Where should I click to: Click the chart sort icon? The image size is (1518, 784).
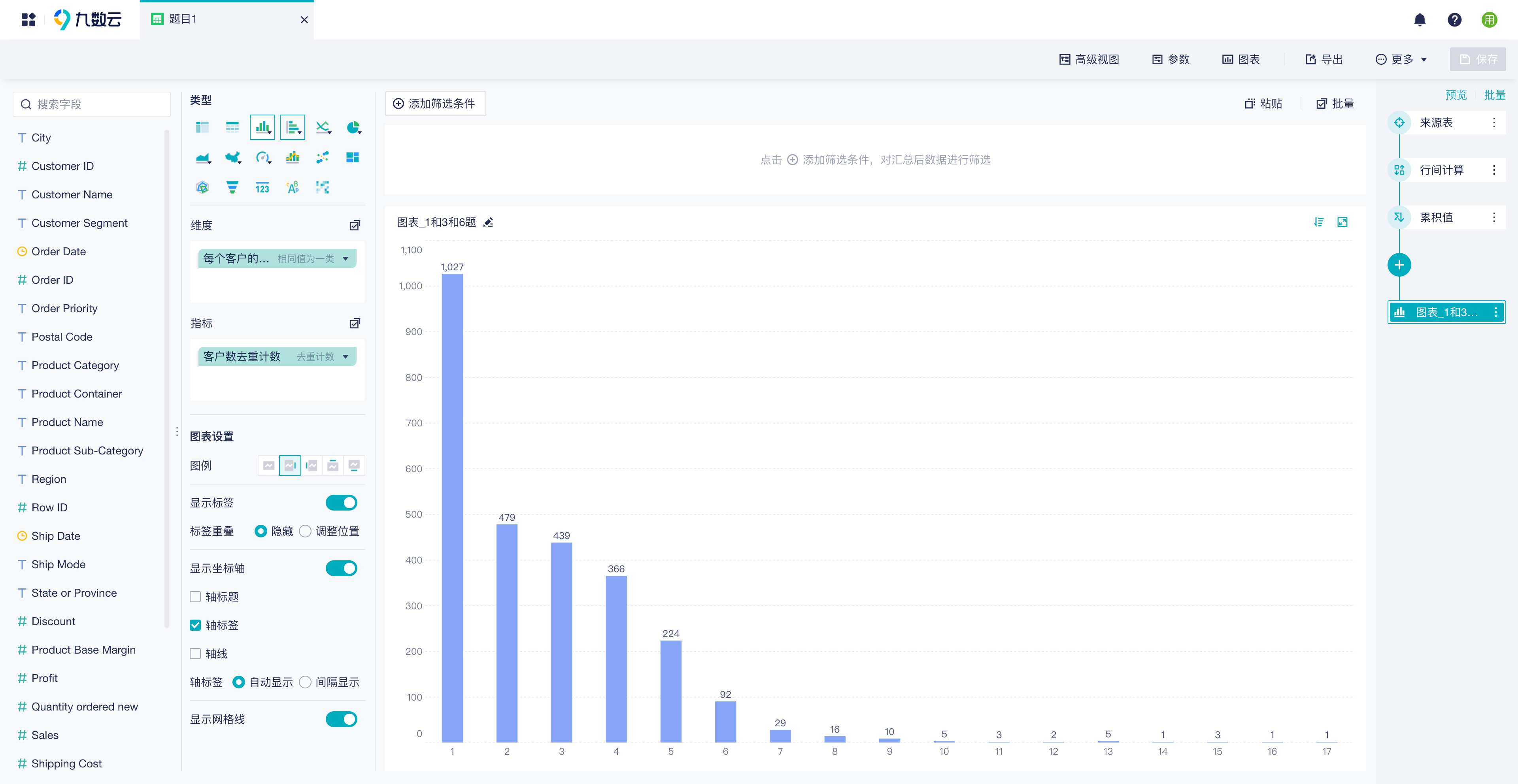1319,222
